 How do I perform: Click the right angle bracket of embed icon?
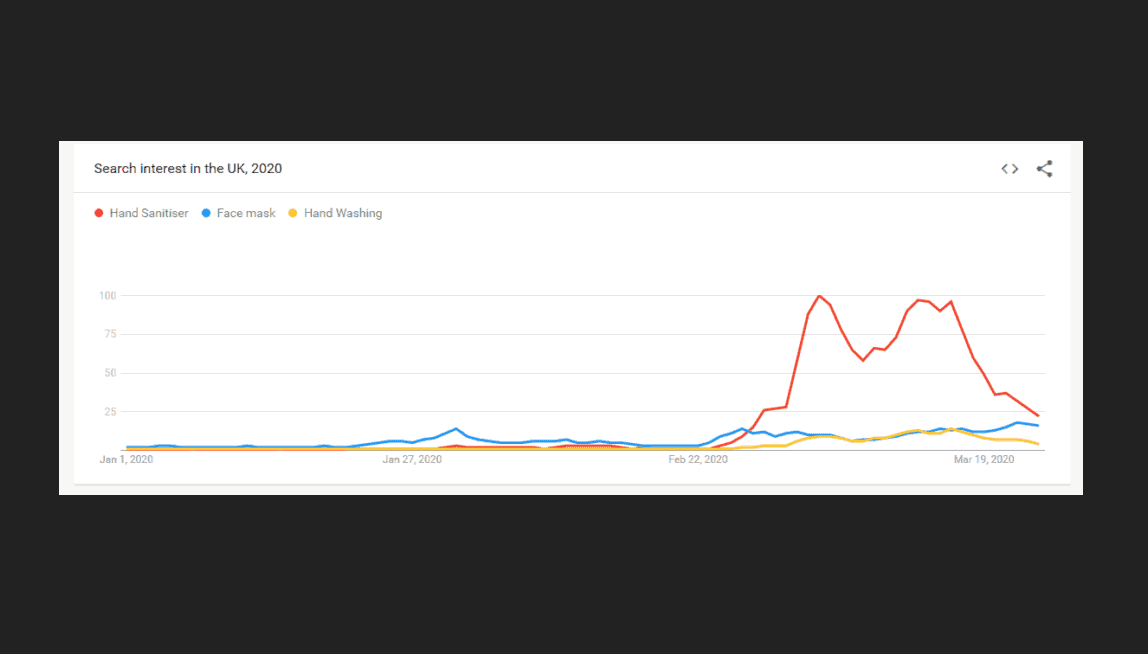click(1014, 169)
